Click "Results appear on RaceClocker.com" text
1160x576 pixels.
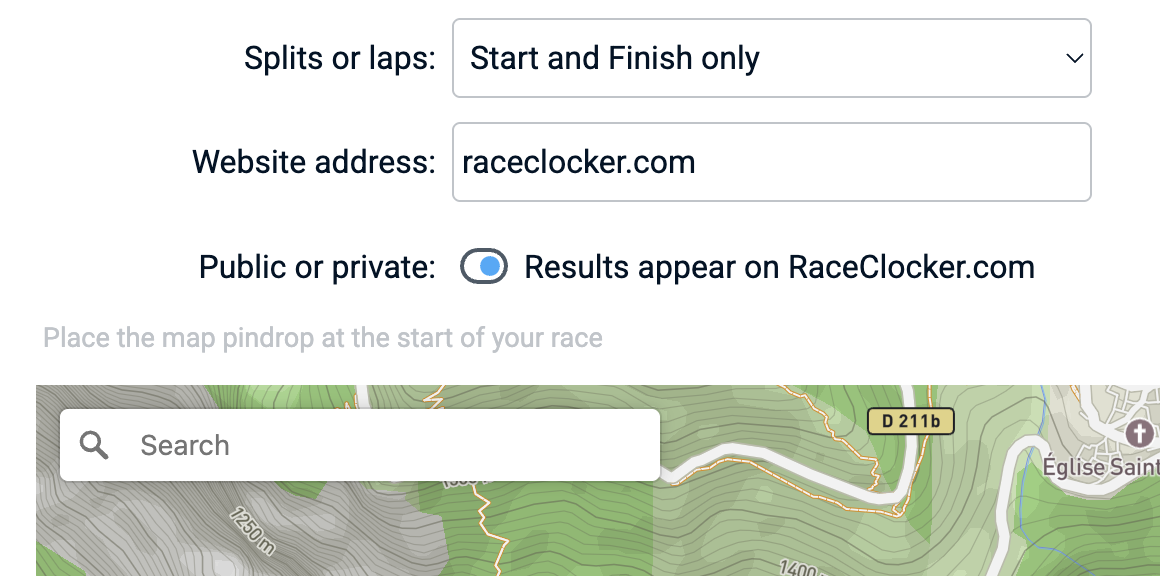[x=779, y=267]
